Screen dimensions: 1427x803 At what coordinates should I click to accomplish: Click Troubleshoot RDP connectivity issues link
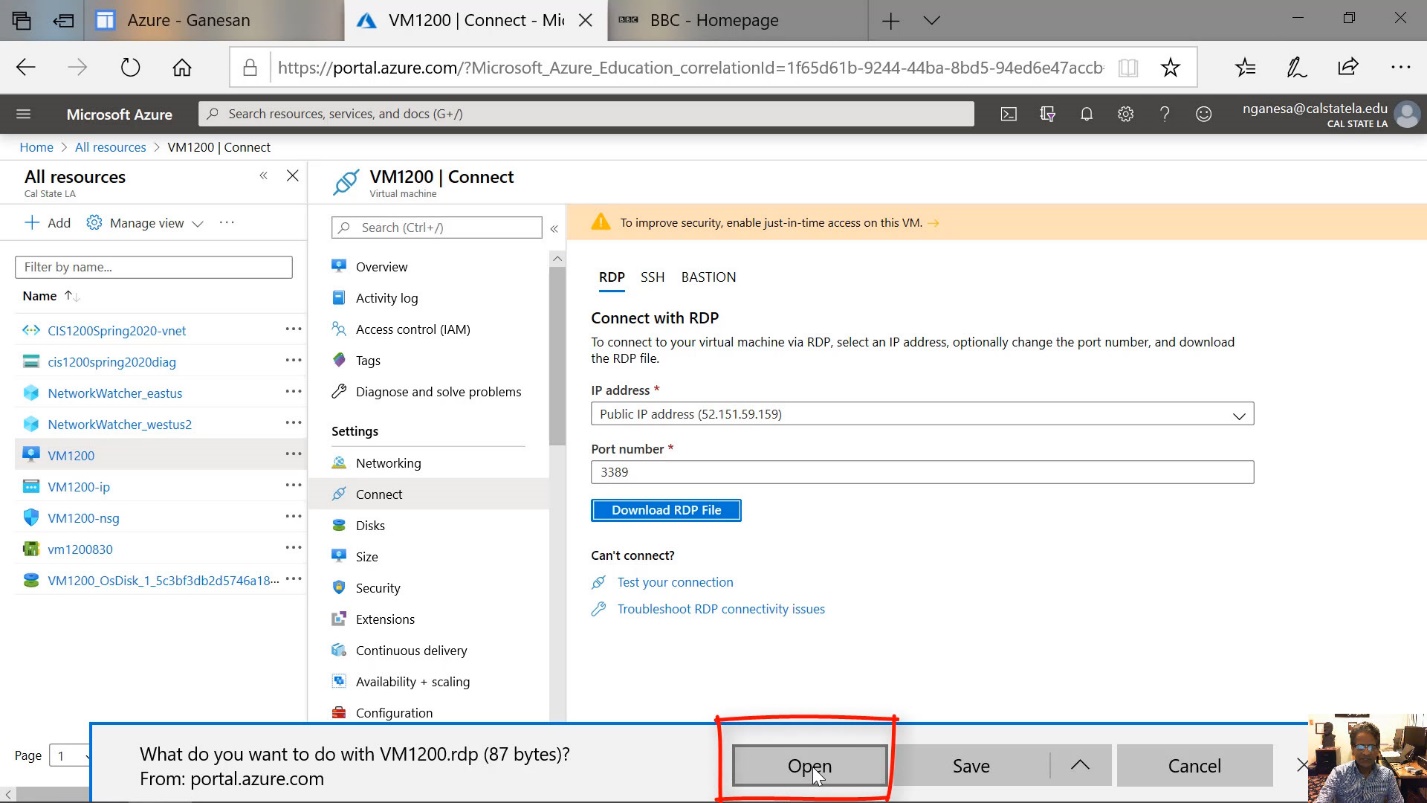pyautogui.click(x=720, y=609)
